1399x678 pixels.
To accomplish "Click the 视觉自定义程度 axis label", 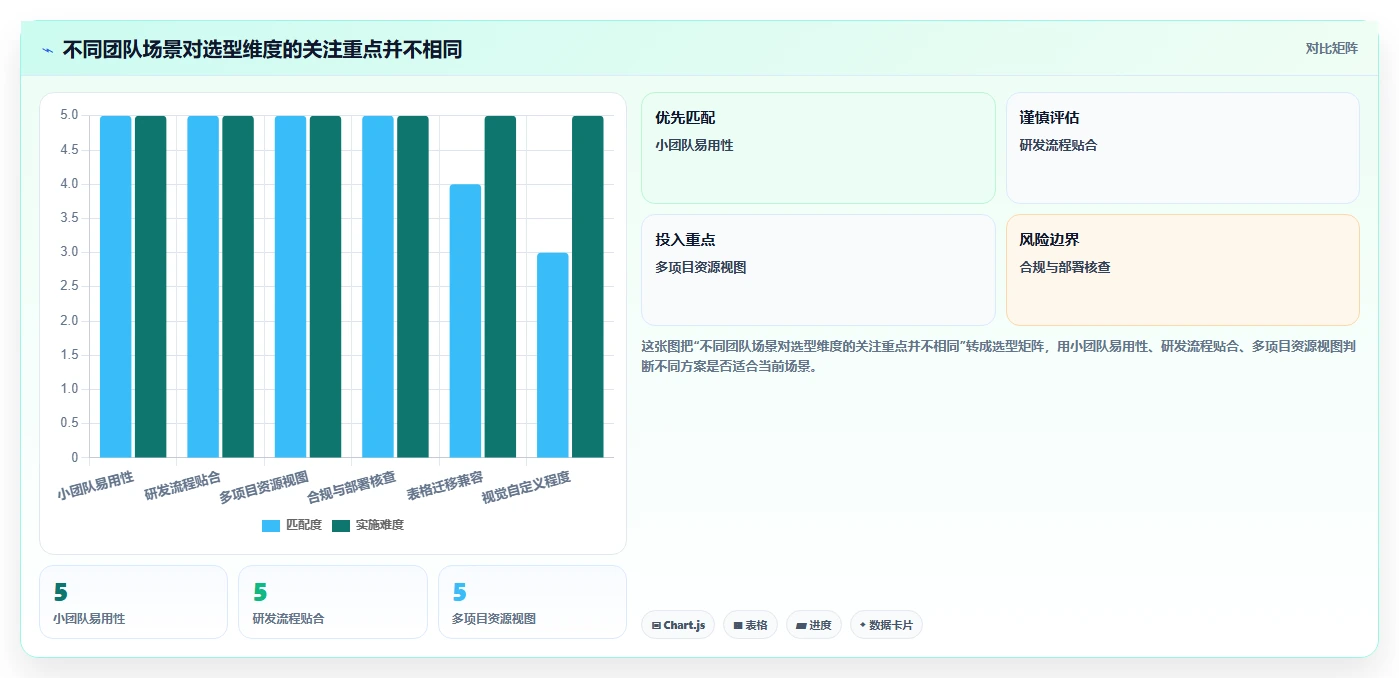I will [526, 488].
